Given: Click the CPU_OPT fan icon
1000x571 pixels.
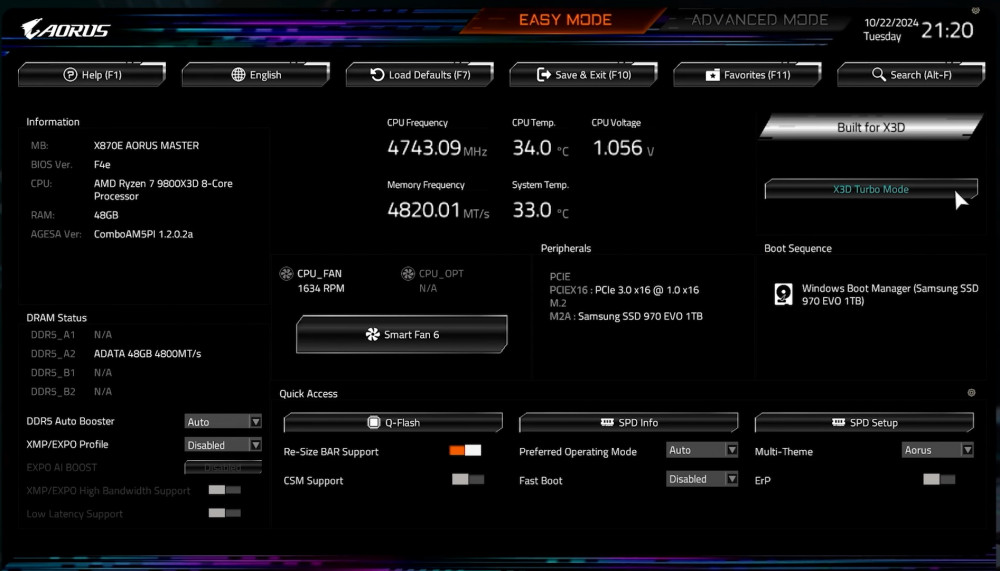Looking at the screenshot, I should pyautogui.click(x=408, y=274).
